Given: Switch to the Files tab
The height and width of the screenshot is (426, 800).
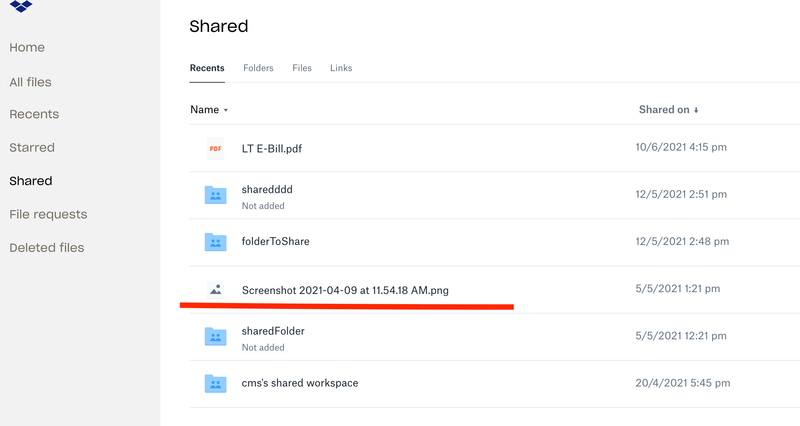Looking at the screenshot, I should [302, 68].
